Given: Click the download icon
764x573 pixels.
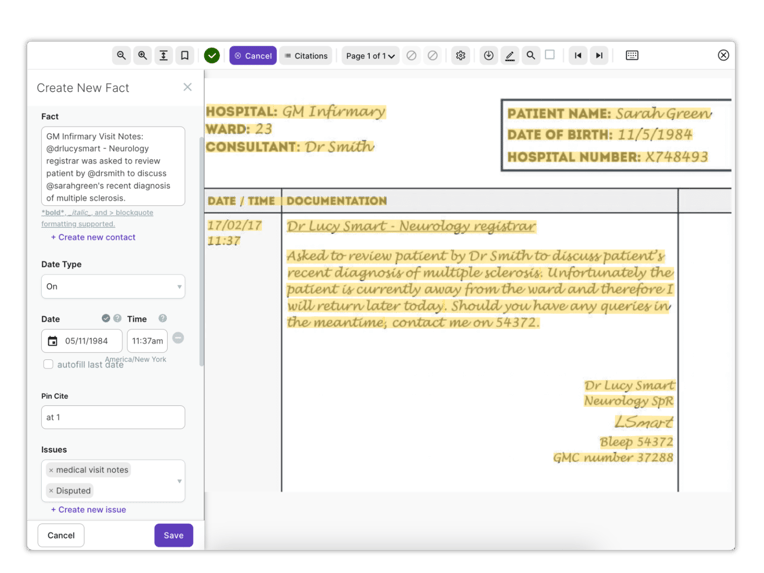Looking at the screenshot, I should pos(488,56).
